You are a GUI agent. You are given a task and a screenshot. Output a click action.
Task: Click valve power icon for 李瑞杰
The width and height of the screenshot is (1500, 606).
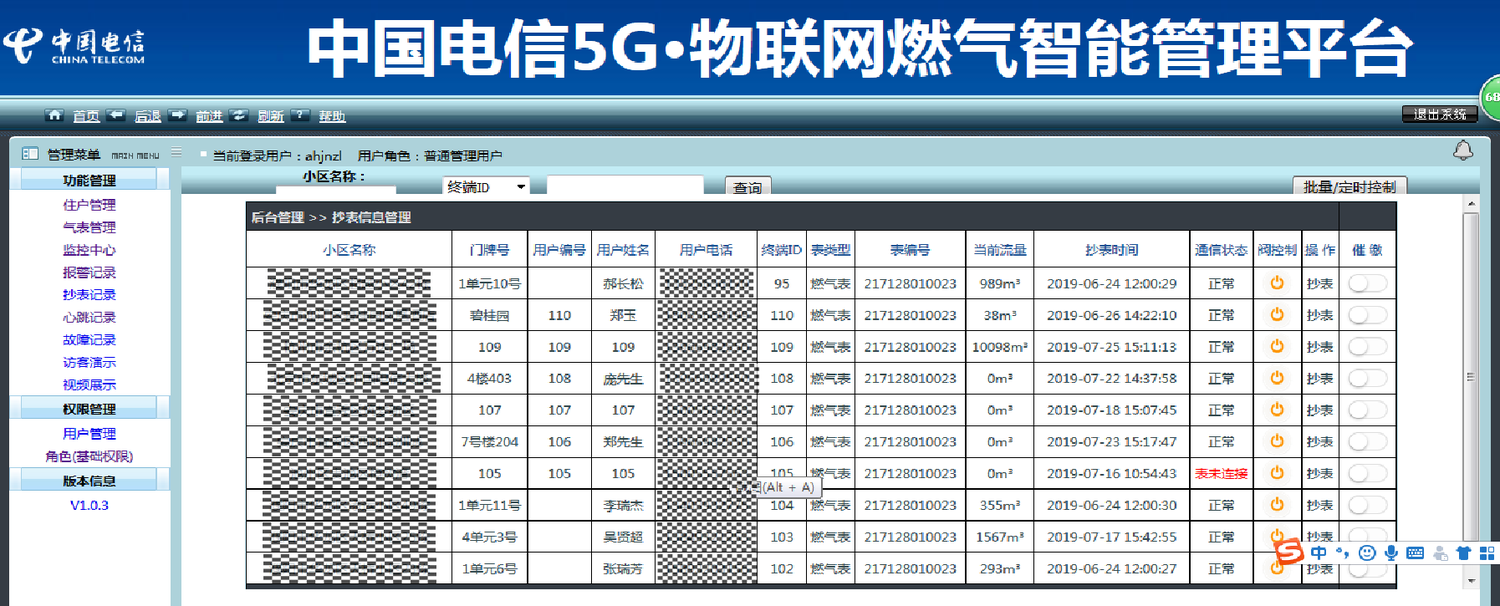pos(1277,505)
